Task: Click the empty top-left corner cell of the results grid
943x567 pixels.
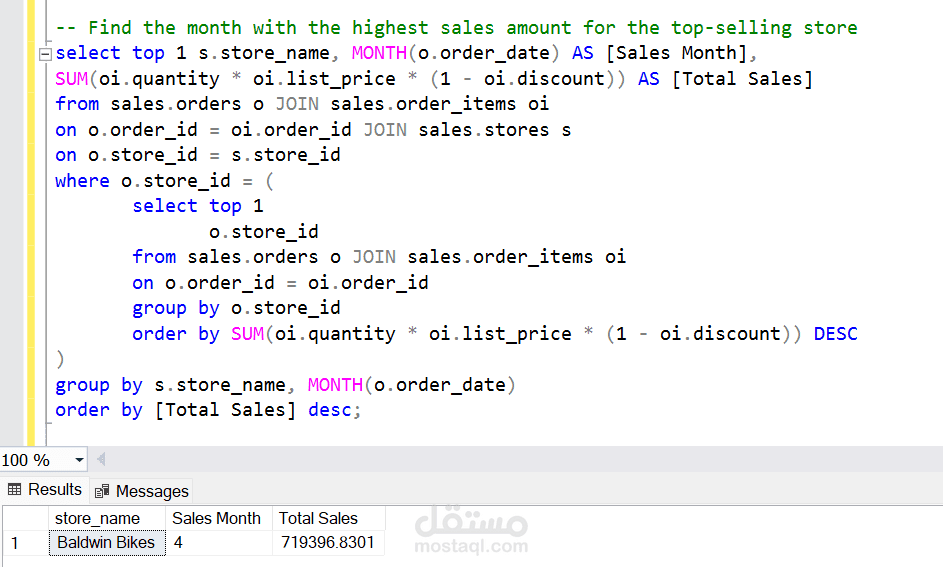Action: point(25,518)
